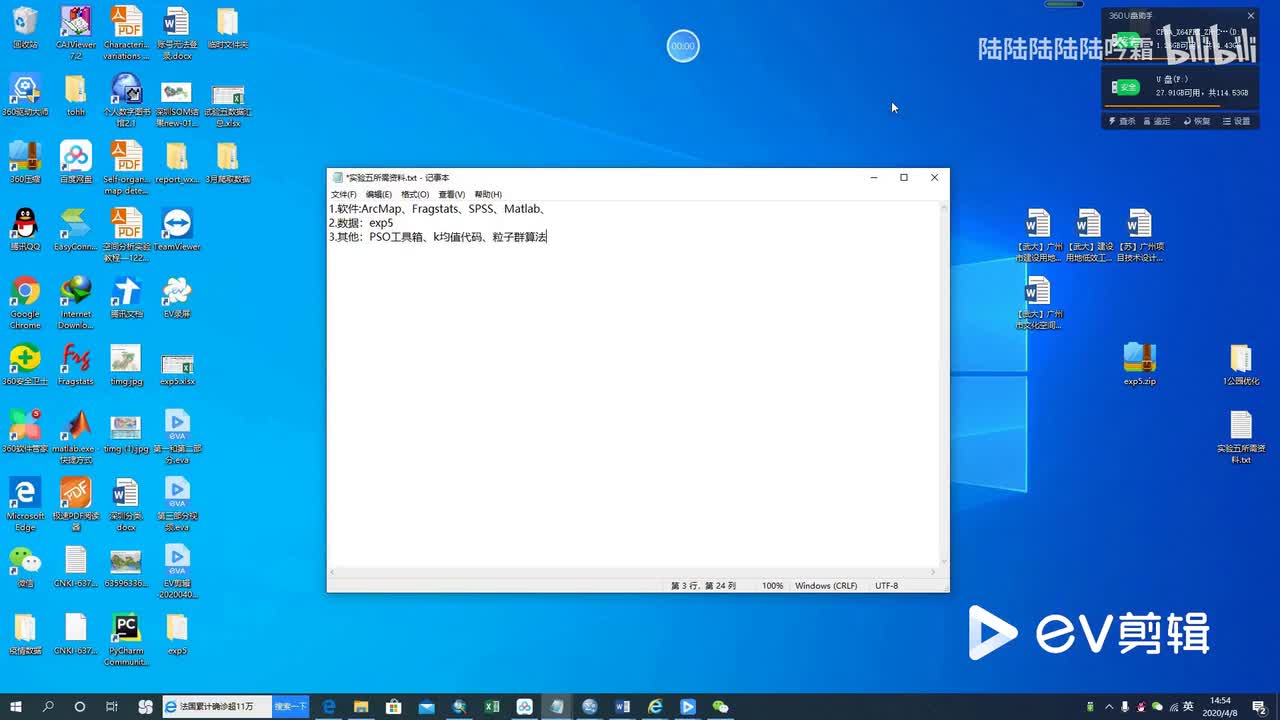Click the recording timer 00:00 circle

683,46
